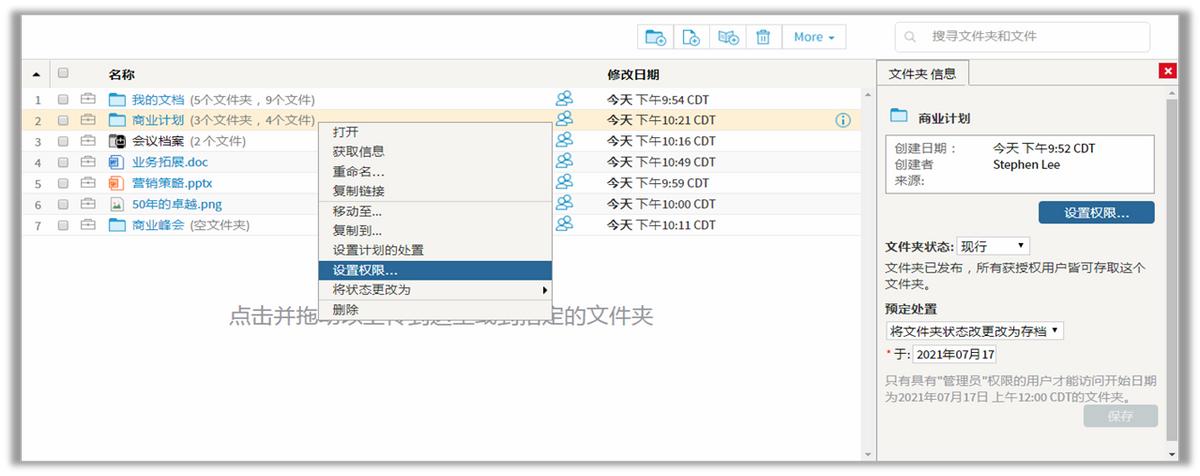This screenshot has height=476, width=1200.
Task: Click the briefcase icon on 营销策略.pptx row
Action: tap(88, 183)
